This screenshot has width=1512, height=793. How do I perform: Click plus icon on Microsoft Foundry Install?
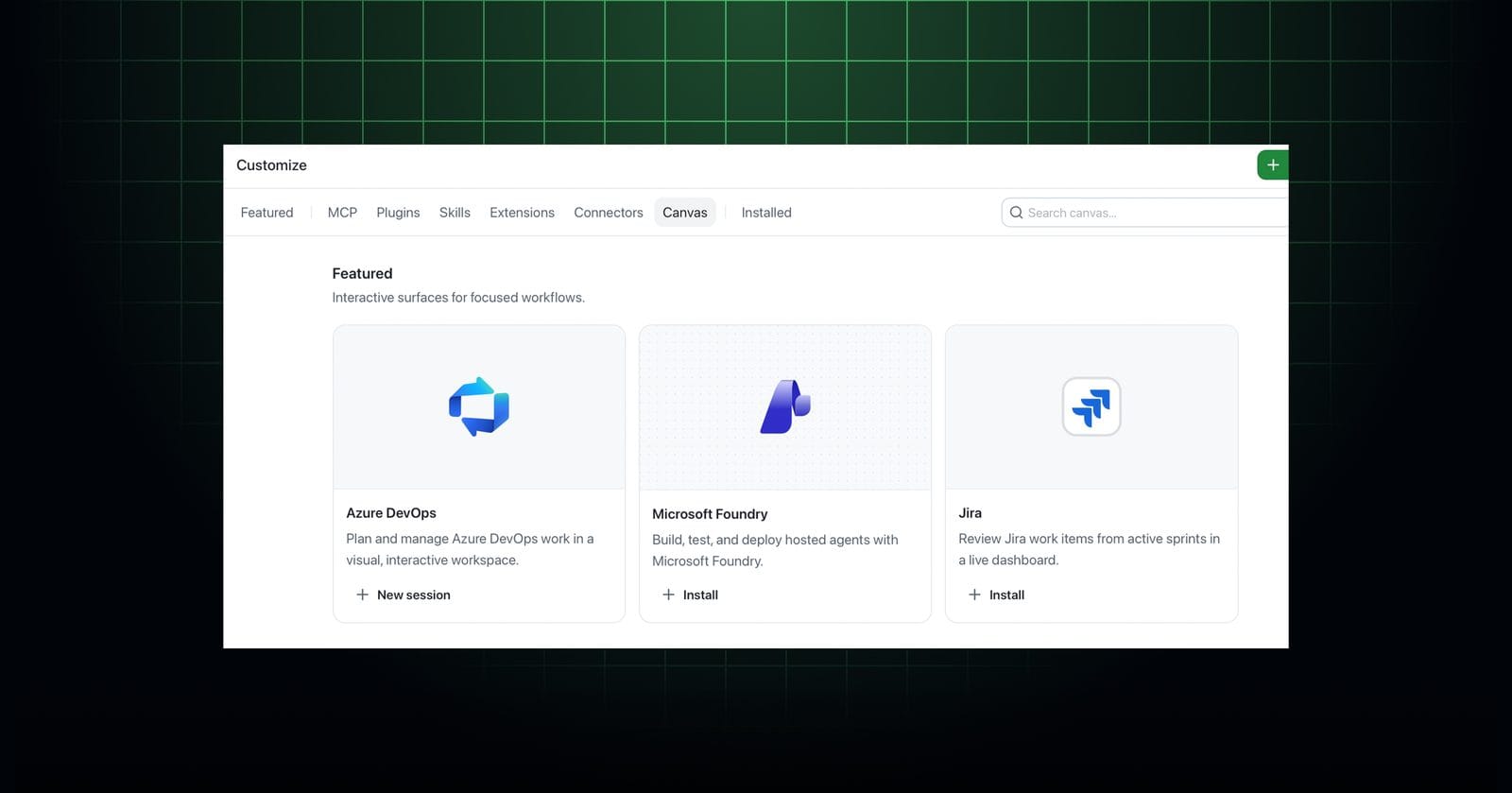pos(668,595)
